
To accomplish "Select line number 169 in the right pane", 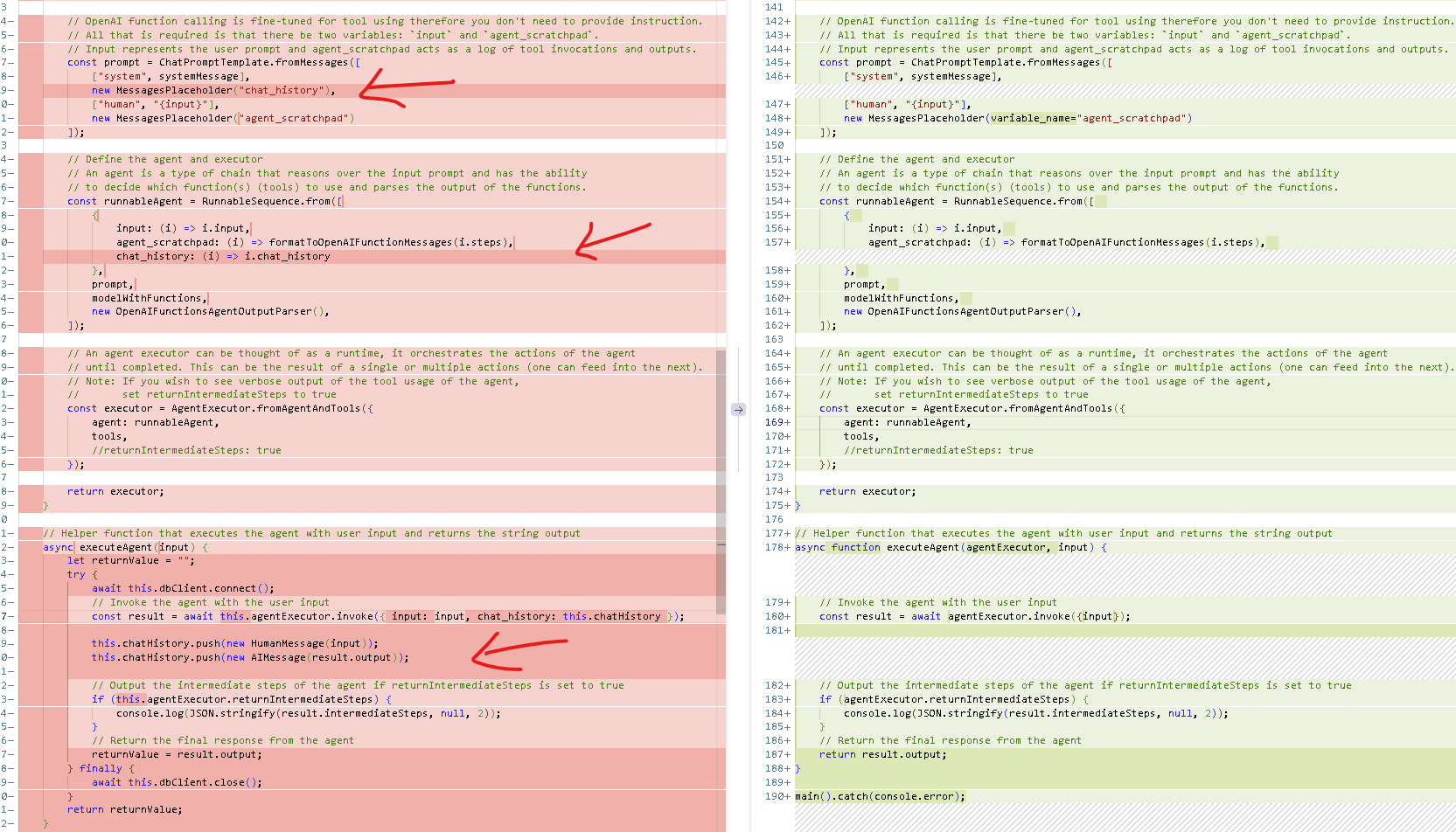I will [x=774, y=422].
